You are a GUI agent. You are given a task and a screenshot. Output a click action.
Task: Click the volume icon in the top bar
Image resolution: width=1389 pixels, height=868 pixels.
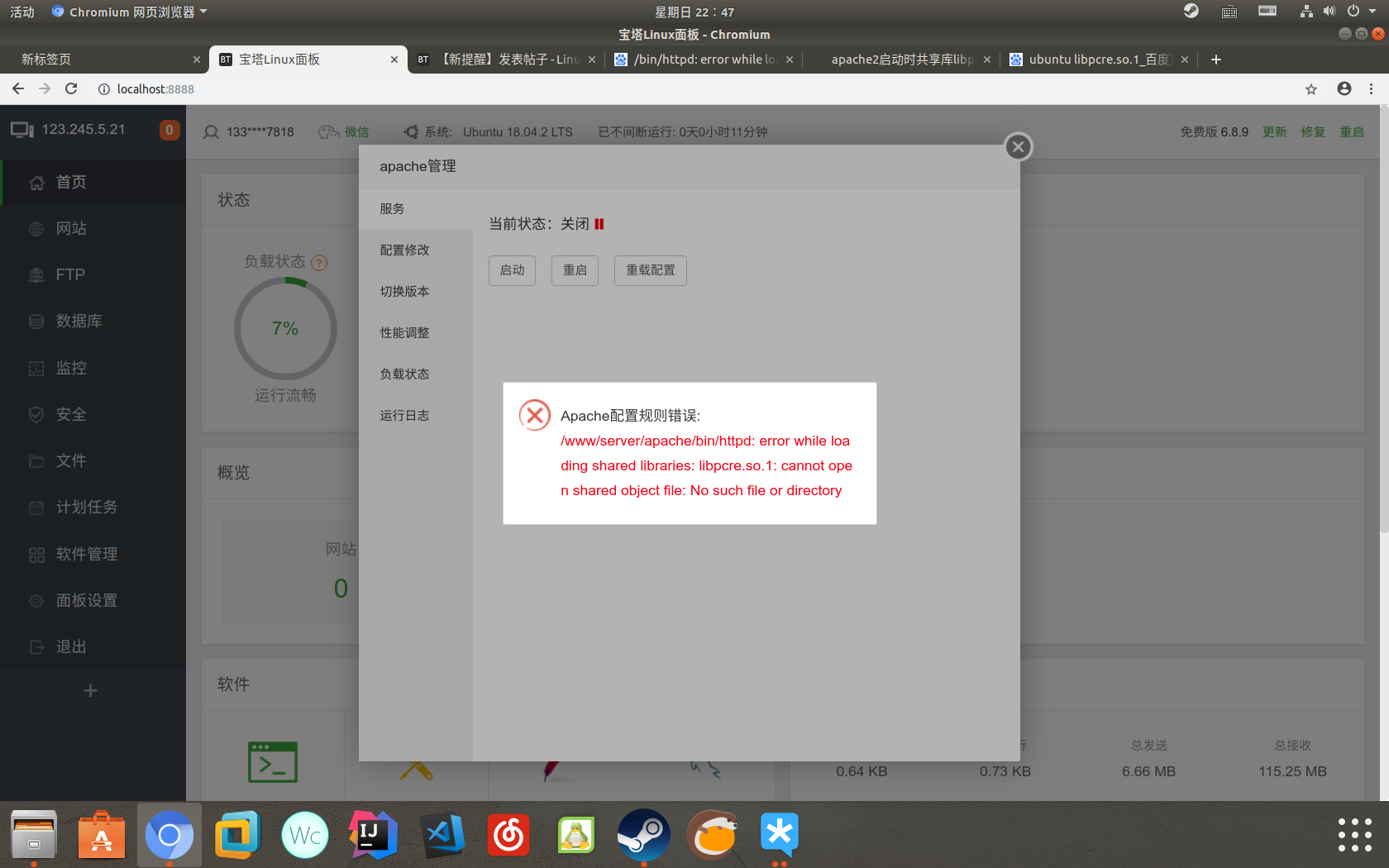click(1329, 11)
